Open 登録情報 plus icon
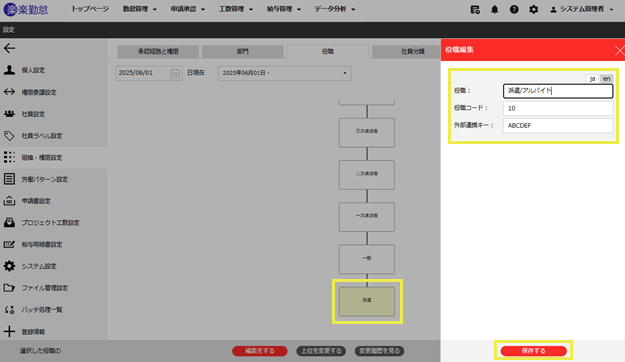The image size is (625, 362). 9,331
